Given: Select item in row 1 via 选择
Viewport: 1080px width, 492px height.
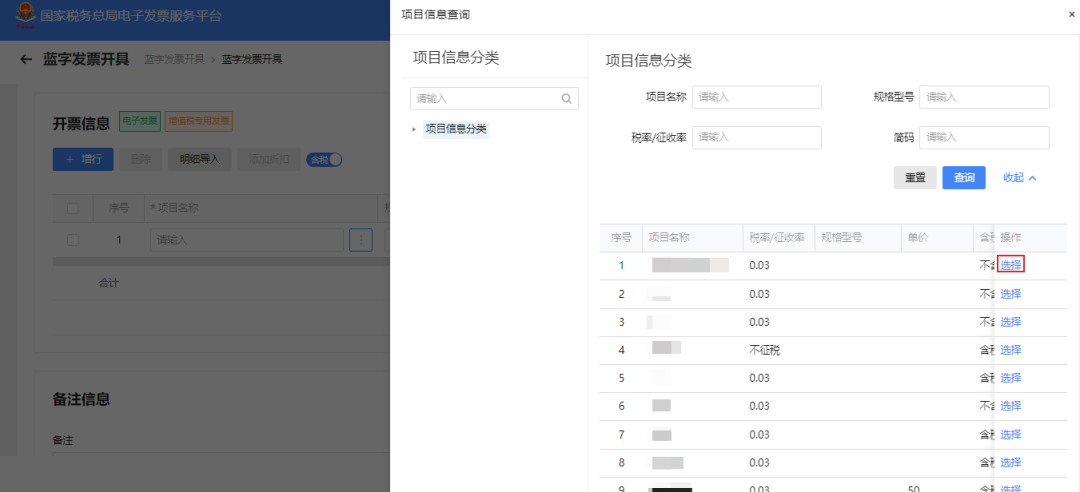Looking at the screenshot, I should [x=1011, y=265].
